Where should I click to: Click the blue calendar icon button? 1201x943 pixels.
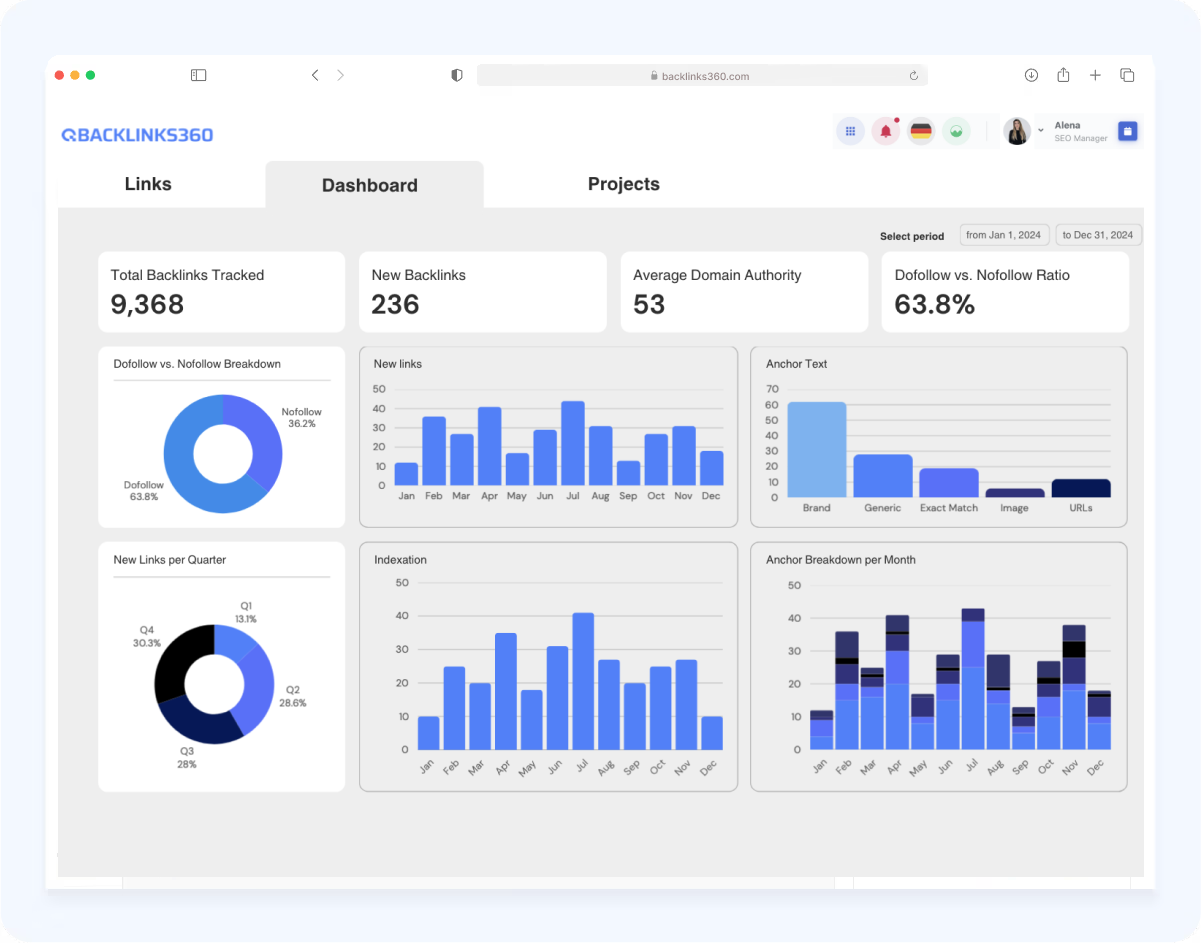(1127, 131)
